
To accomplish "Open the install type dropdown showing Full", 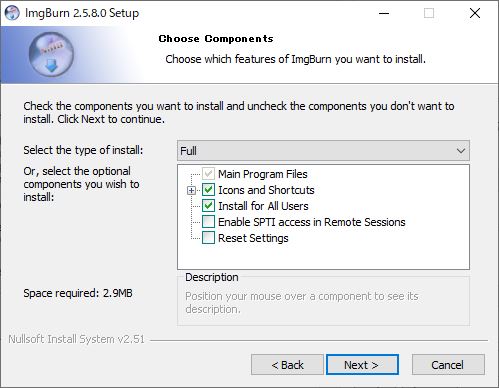I will [x=323, y=151].
